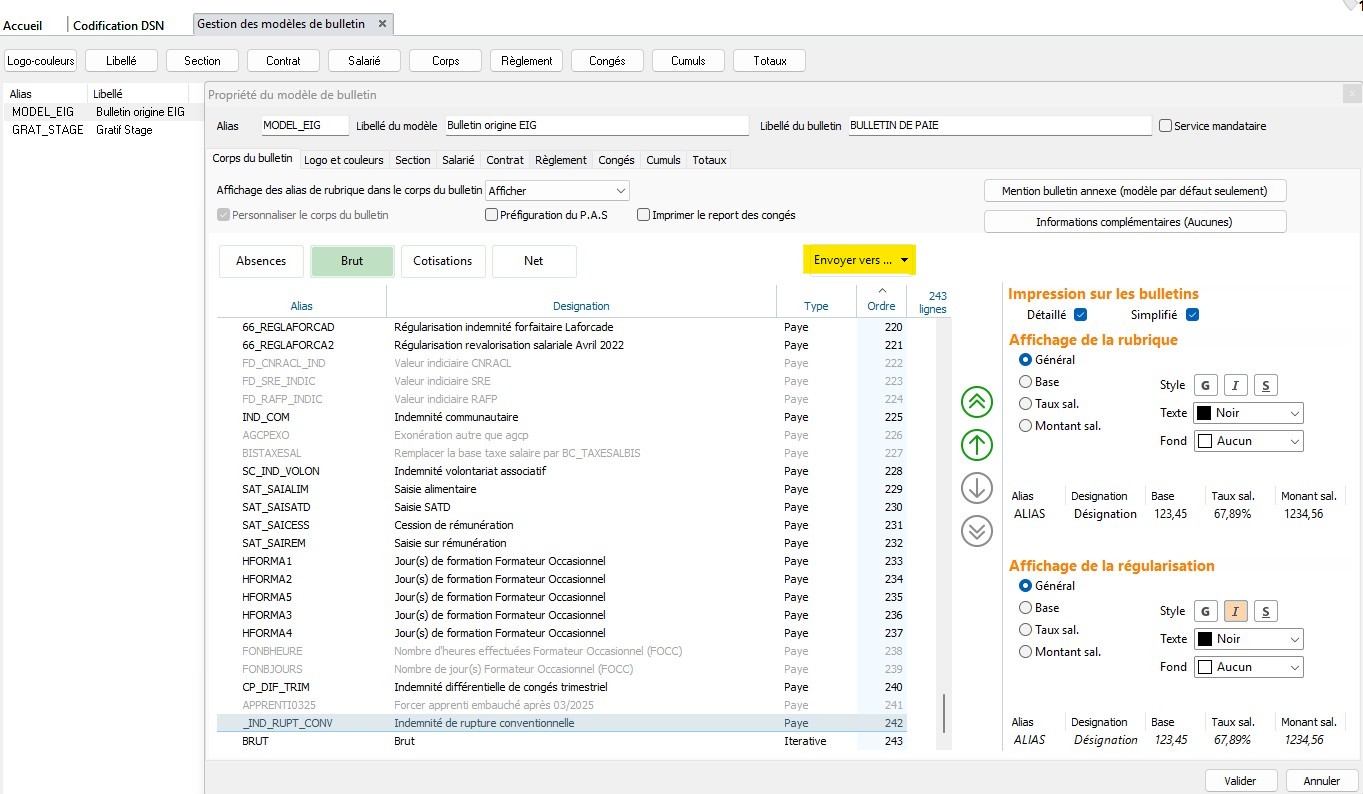Close the Gestion des modèles de bulletin tab
The width and height of the screenshot is (1363, 794).
384,23
